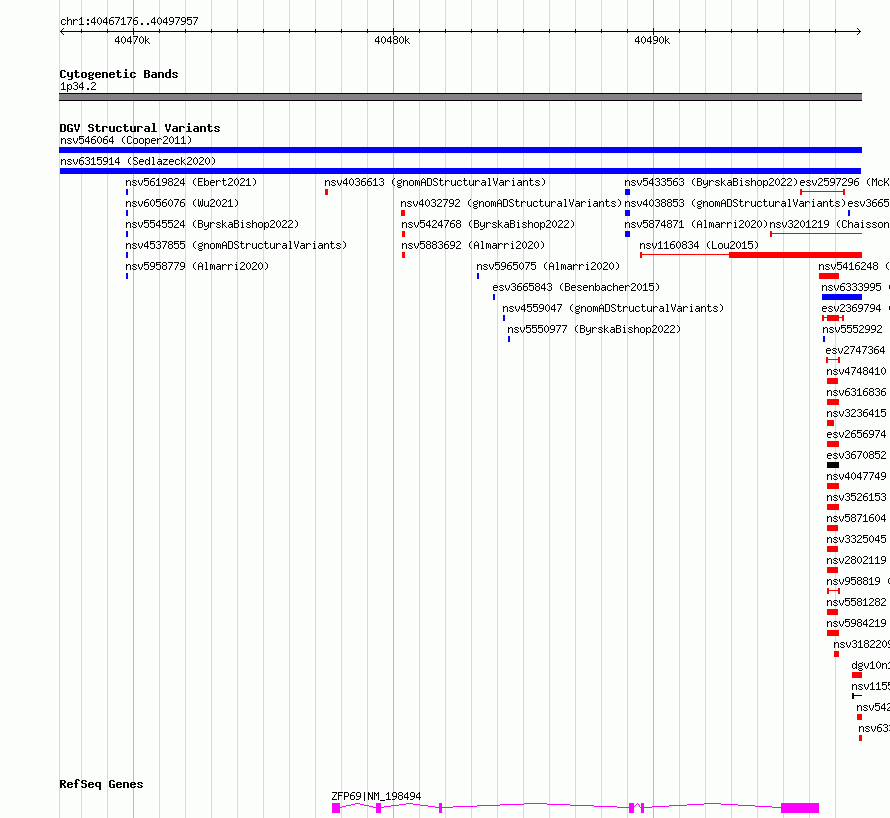Click the gray 1p34.2 cytogenetic band bar
This screenshot has height=818, width=890.
click(x=460, y=97)
